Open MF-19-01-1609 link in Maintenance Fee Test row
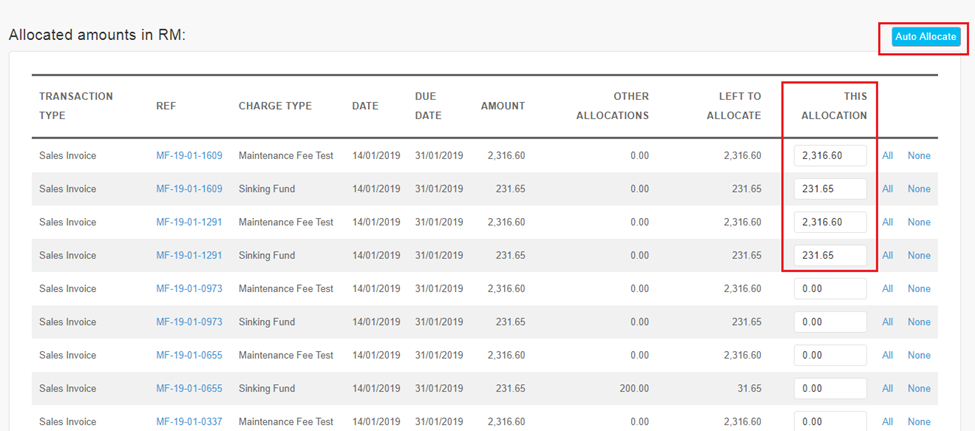 [x=189, y=156]
